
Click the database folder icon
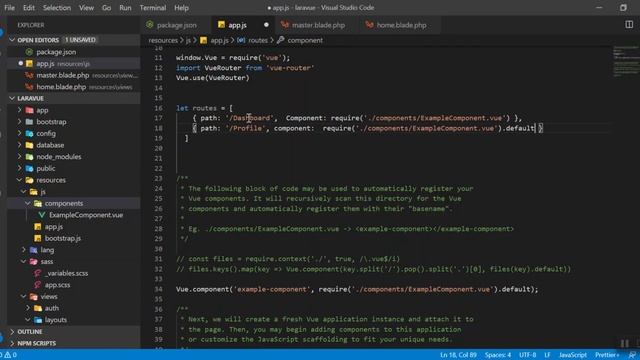29,145
